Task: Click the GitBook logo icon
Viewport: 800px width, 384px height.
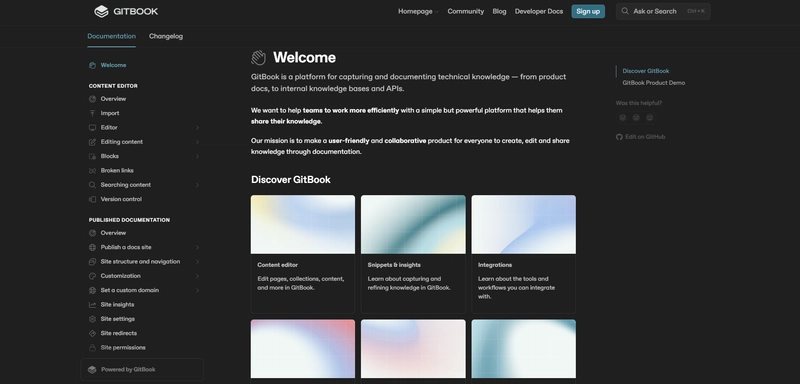Action: click(x=102, y=11)
